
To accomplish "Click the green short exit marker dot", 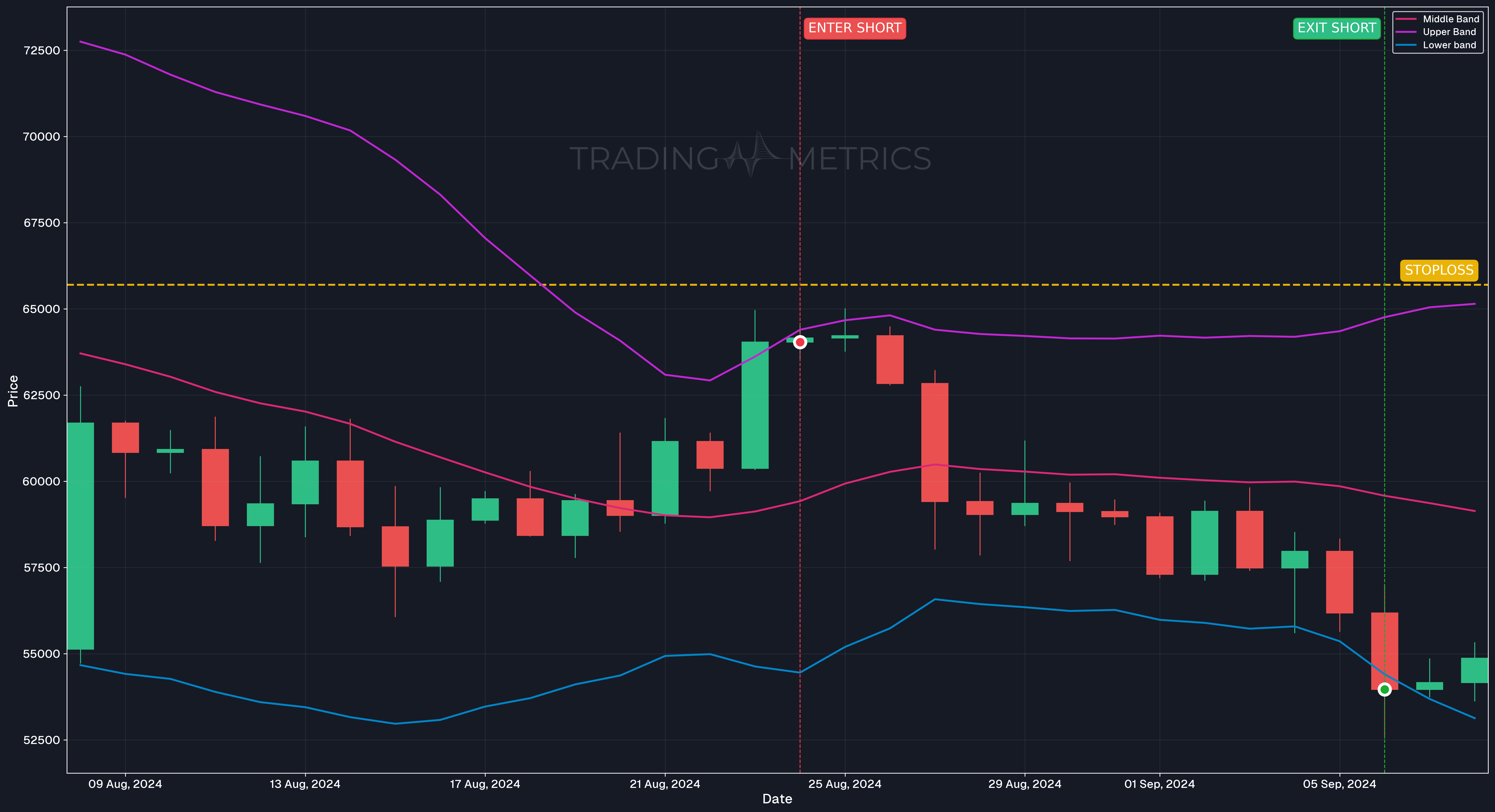I will click(x=1385, y=690).
